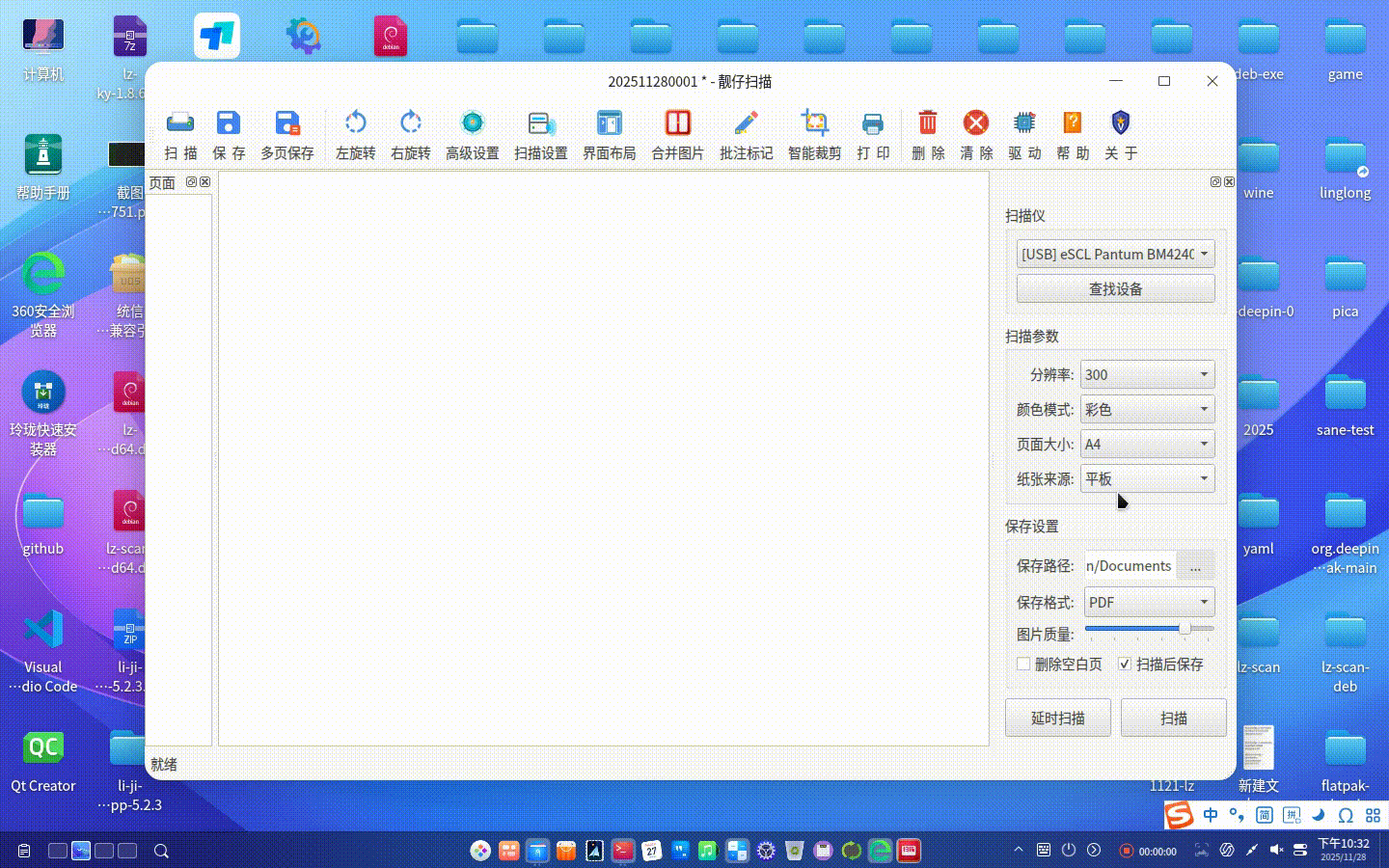Rotate left with 左旋转
The height and width of the screenshot is (868, 1389).
click(x=355, y=134)
